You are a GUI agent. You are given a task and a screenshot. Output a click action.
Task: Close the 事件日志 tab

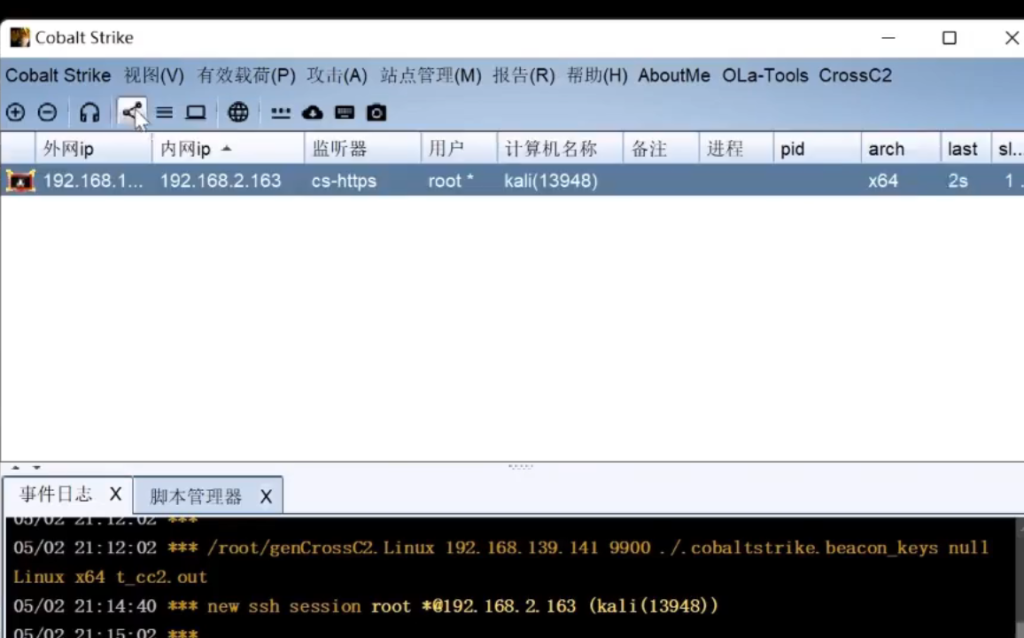116,494
